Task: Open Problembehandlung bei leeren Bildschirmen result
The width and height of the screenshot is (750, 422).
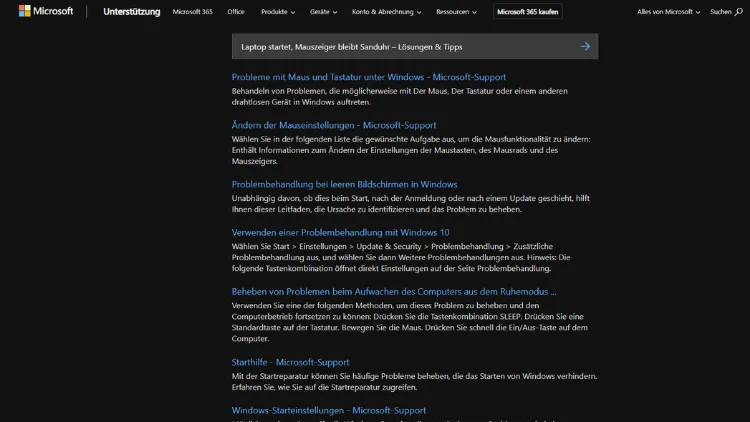Action: (x=344, y=184)
